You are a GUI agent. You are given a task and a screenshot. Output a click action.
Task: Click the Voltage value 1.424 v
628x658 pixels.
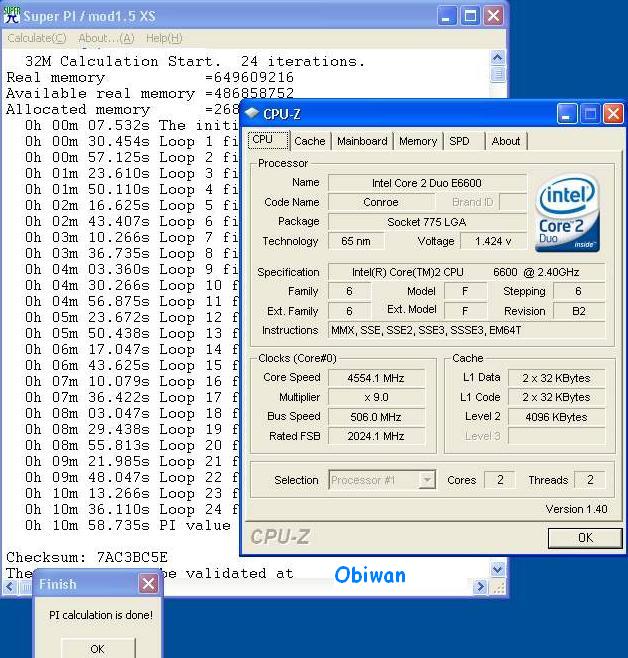pyautogui.click(x=493, y=241)
